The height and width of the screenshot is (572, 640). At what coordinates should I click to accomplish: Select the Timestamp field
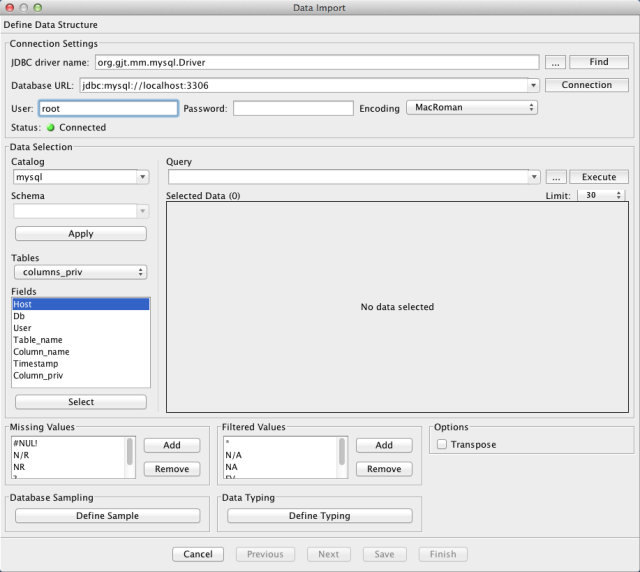(x=81, y=363)
